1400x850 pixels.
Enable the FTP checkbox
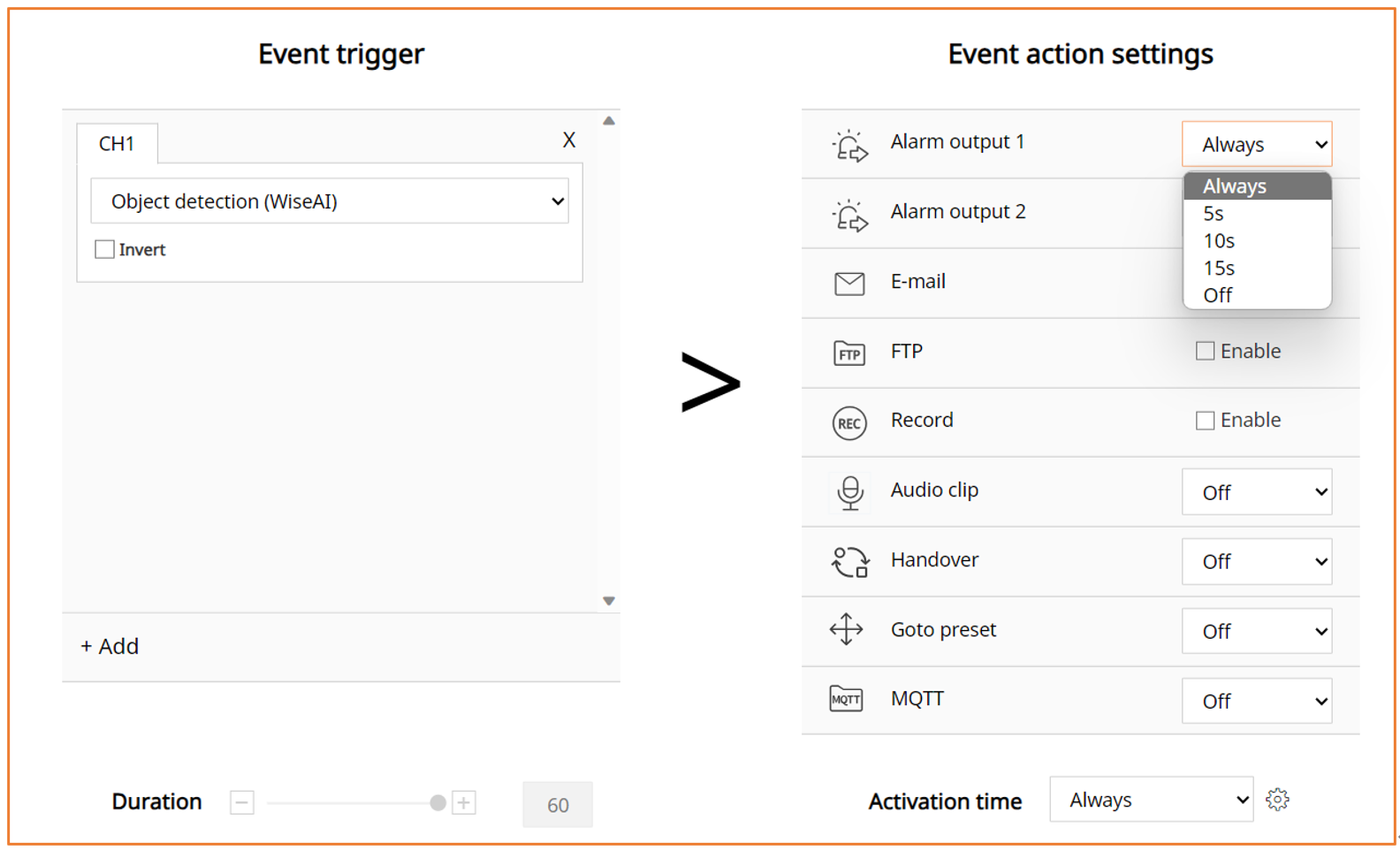coord(1205,351)
